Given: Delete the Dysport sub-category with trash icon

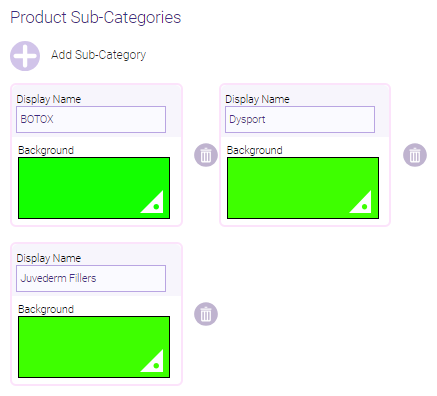Looking at the screenshot, I should (415, 155).
